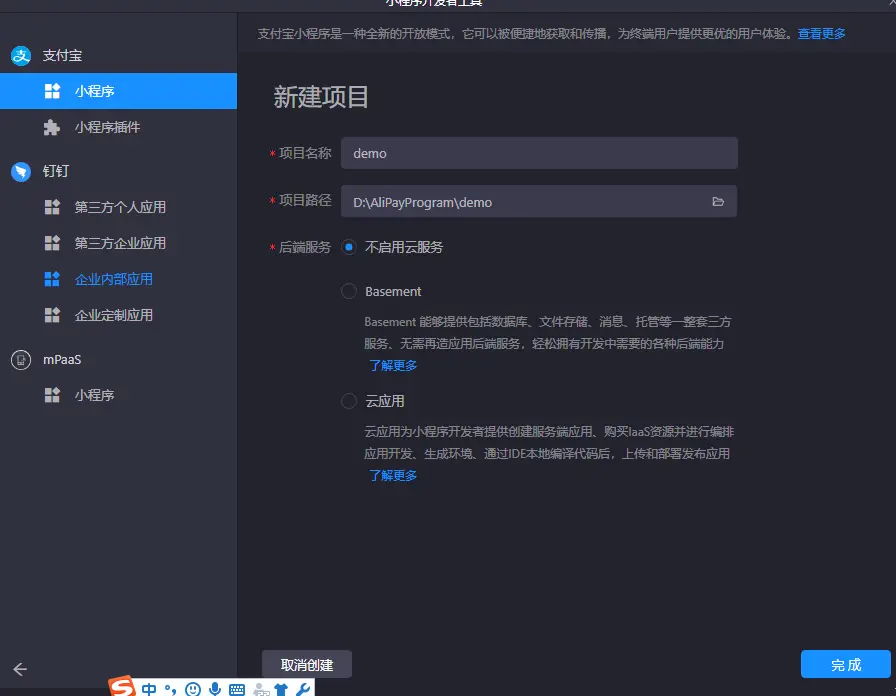The height and width of the screenshot is (696, 896).
Task: Click the 项目路径 input field
Action: [539, 201]
